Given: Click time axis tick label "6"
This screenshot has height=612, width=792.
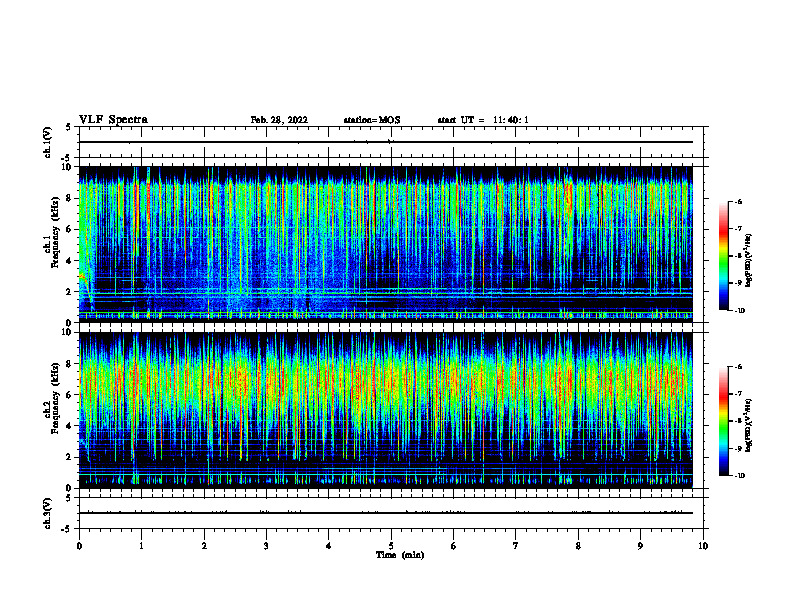Looking at the screenshot, I should [454, 546].
